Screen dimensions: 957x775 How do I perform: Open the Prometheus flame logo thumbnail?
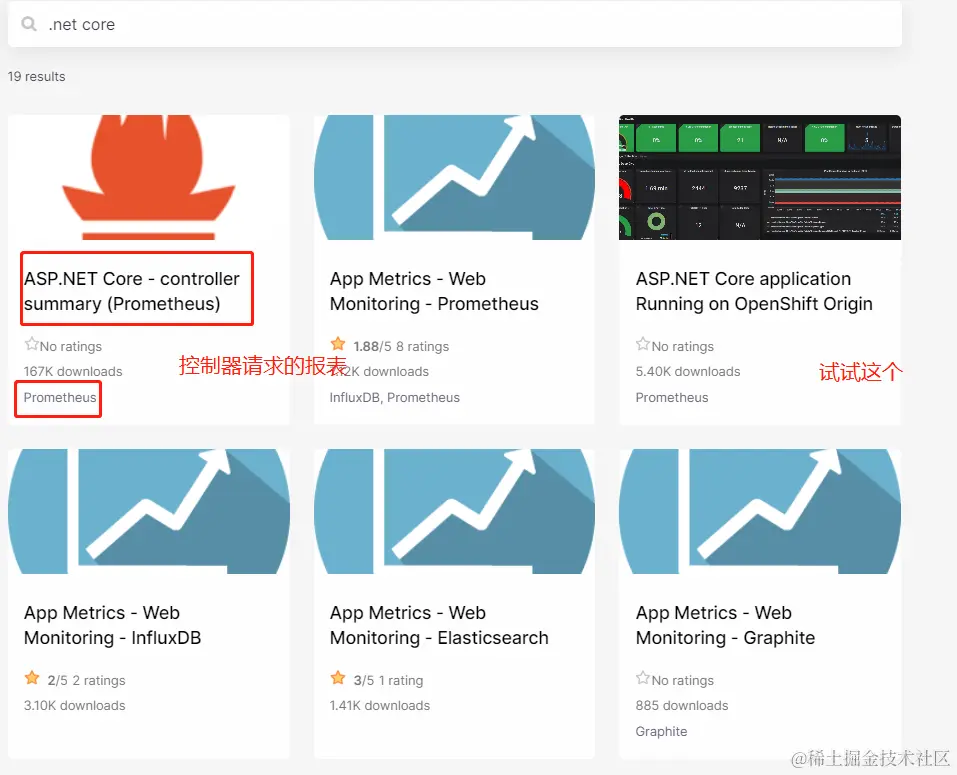(149, 177)
